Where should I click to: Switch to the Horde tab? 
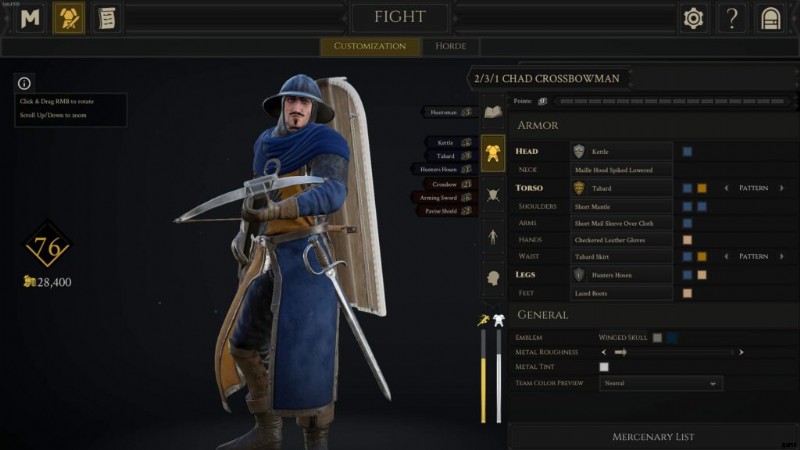[451, 46]
